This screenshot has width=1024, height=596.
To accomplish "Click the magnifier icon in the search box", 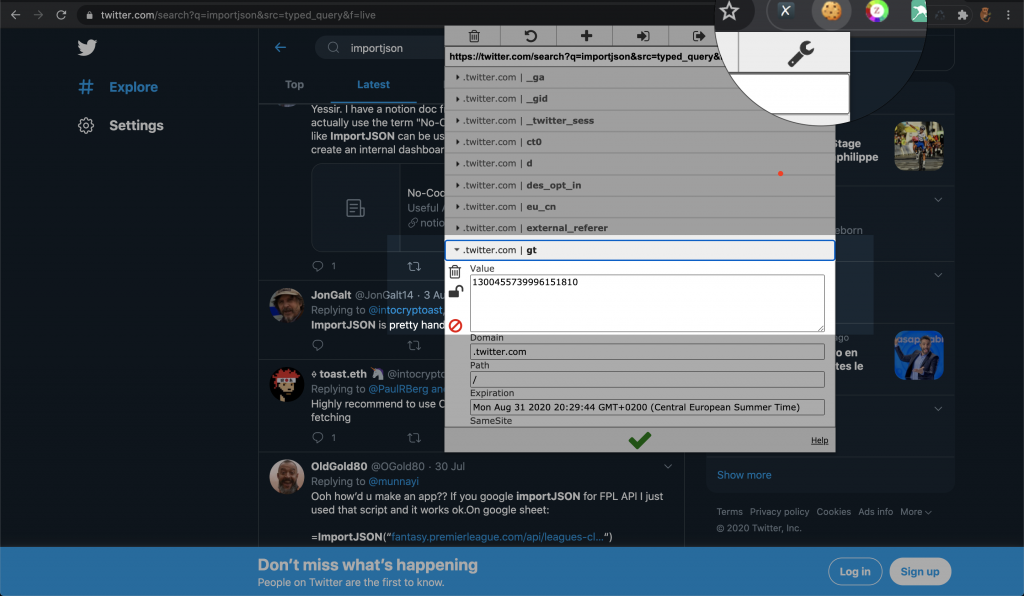I will tap(333, 48).
